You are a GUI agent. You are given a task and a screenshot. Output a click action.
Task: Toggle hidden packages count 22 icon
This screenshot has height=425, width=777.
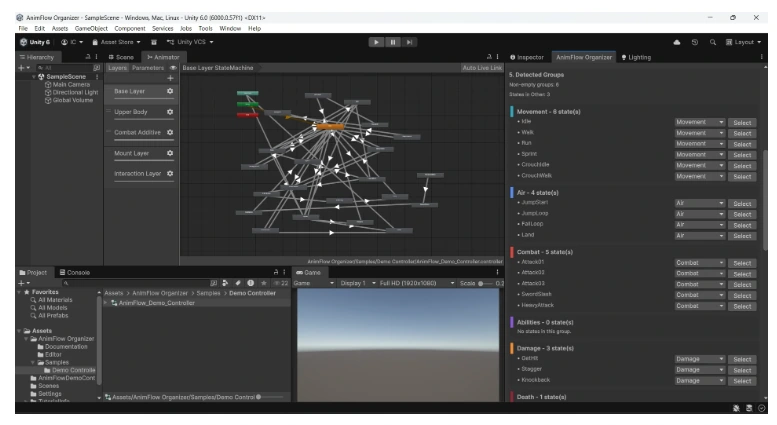tap(281, 283)
